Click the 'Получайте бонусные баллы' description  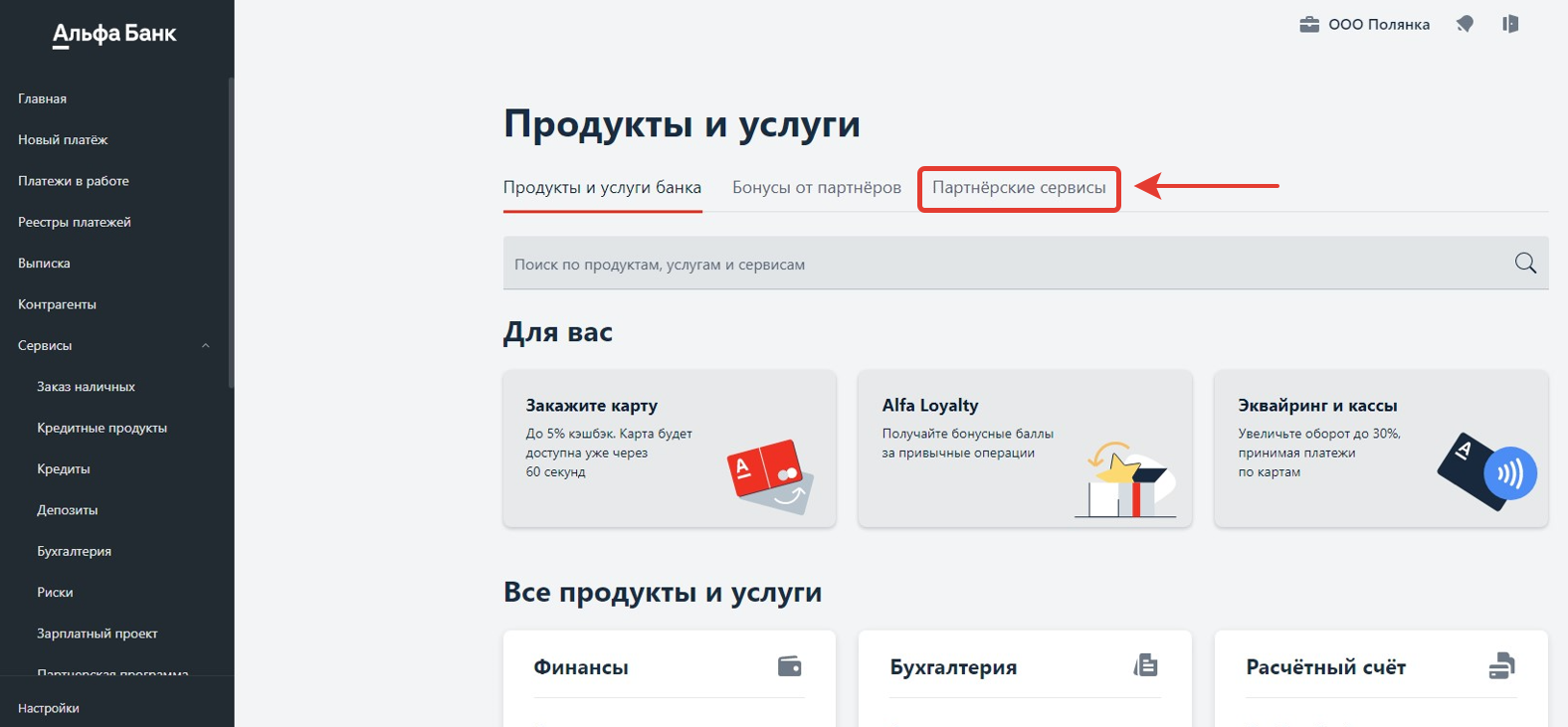tap(967, 444)
